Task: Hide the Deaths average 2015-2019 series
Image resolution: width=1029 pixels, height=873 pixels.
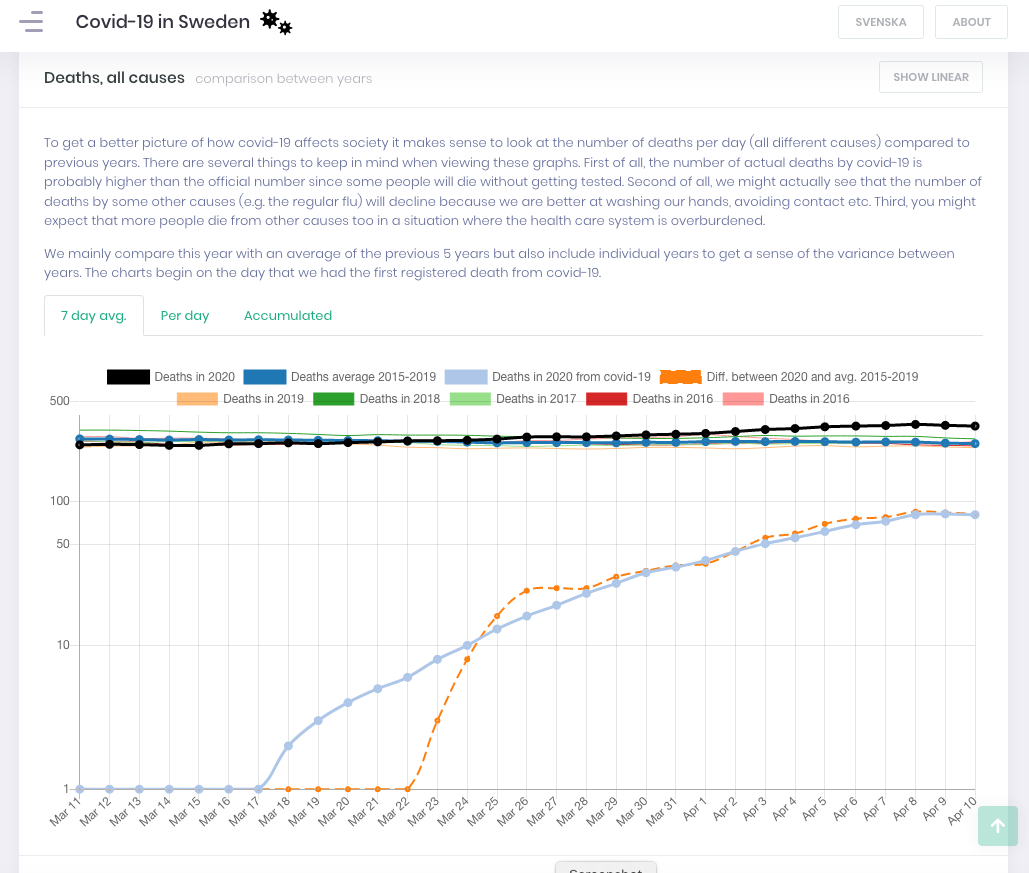Action: 340,377
